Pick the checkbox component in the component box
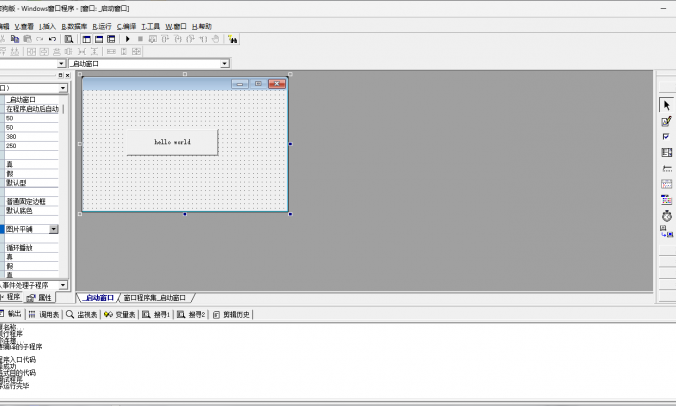The height and width of the screenshot is (406, 676). [666, 137]
